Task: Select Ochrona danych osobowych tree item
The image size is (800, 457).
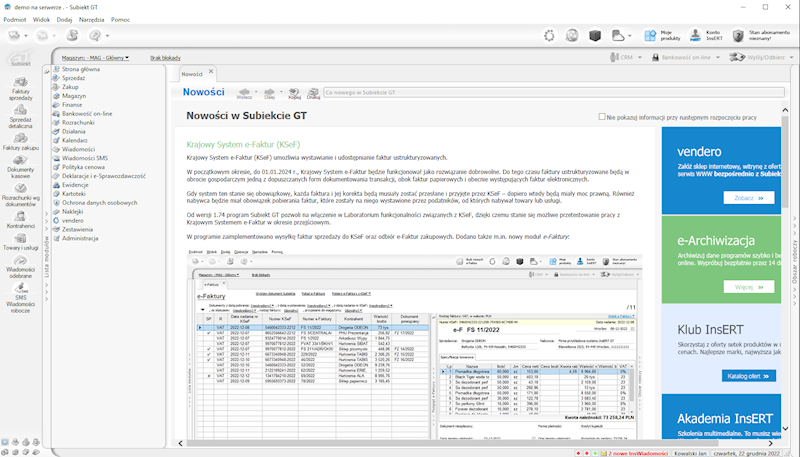Action: 99,202
